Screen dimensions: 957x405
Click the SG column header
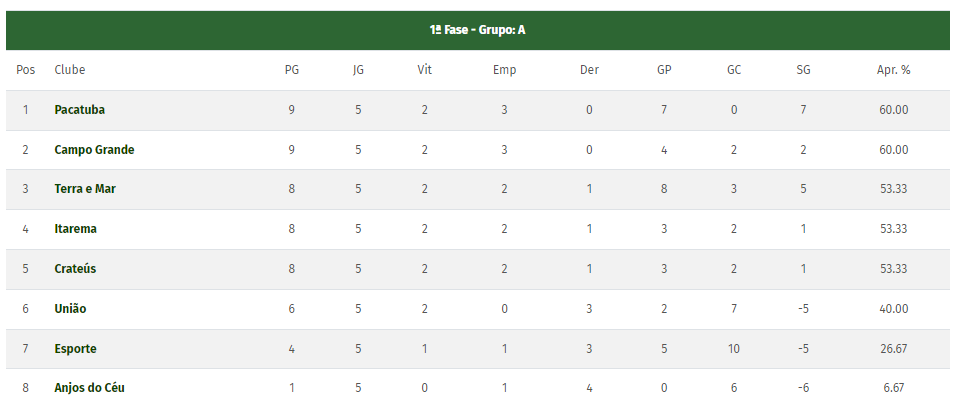pos(803,70)
